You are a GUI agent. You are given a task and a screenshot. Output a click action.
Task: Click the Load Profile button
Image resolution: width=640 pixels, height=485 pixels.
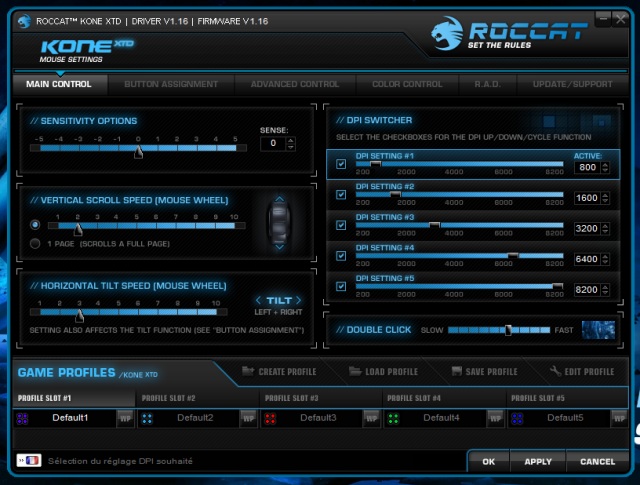click(384, 372)
